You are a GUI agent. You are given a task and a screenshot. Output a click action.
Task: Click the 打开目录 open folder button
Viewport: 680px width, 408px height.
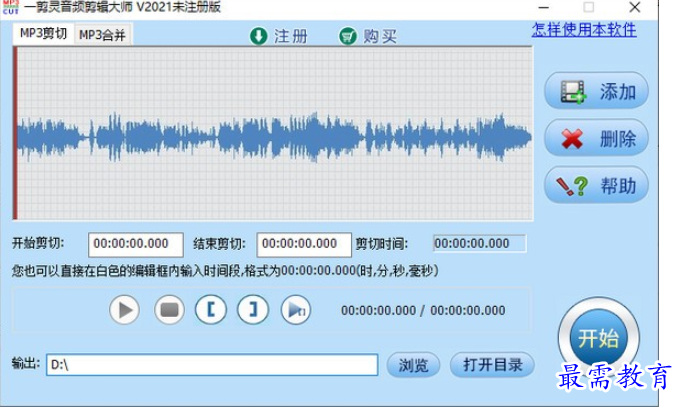[x=492, y=365]
